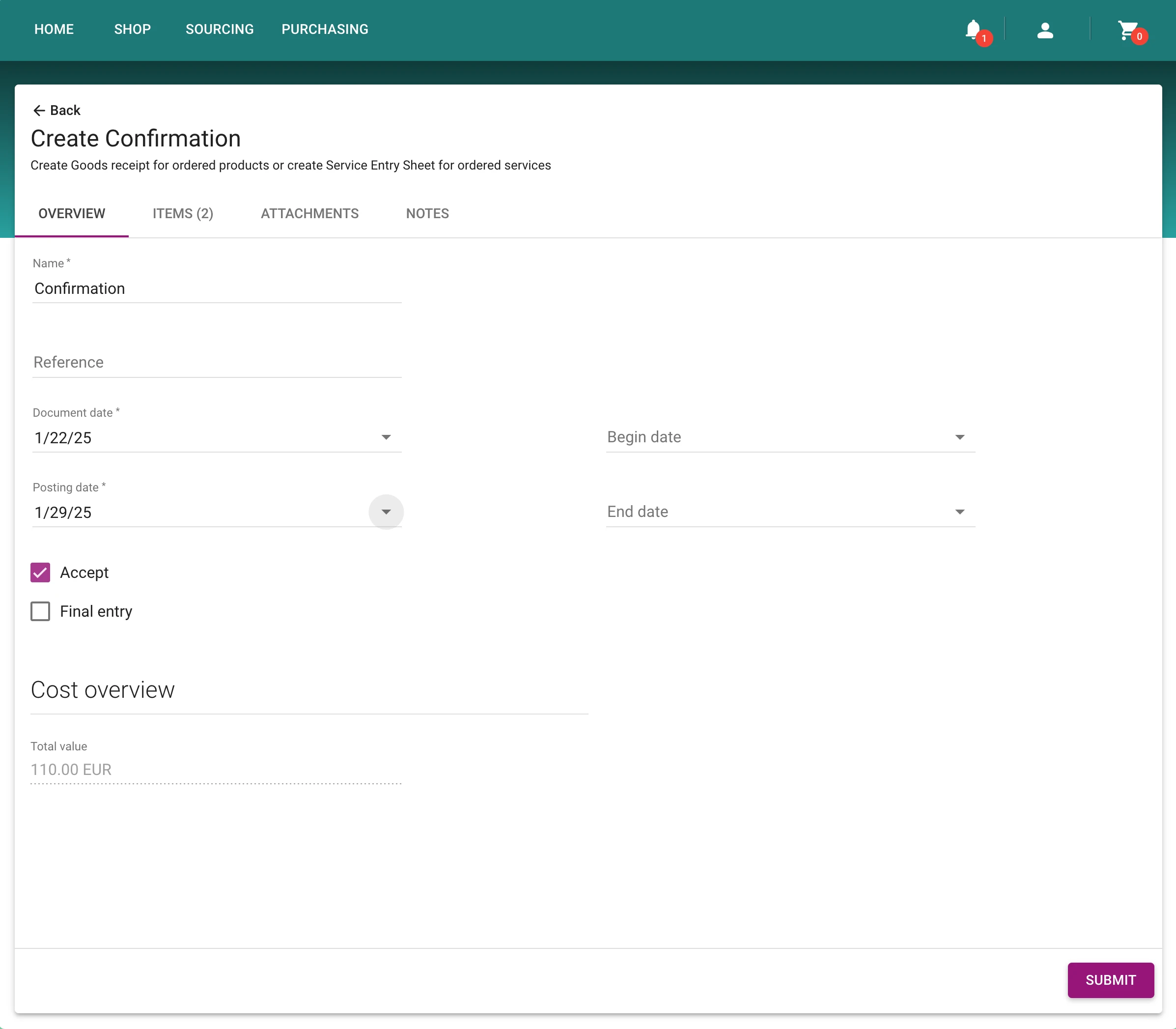The width and height of the screenshot is (1176, 1029).
Task: Switch to the Notes tab
Action: click(x=427, y=214)
